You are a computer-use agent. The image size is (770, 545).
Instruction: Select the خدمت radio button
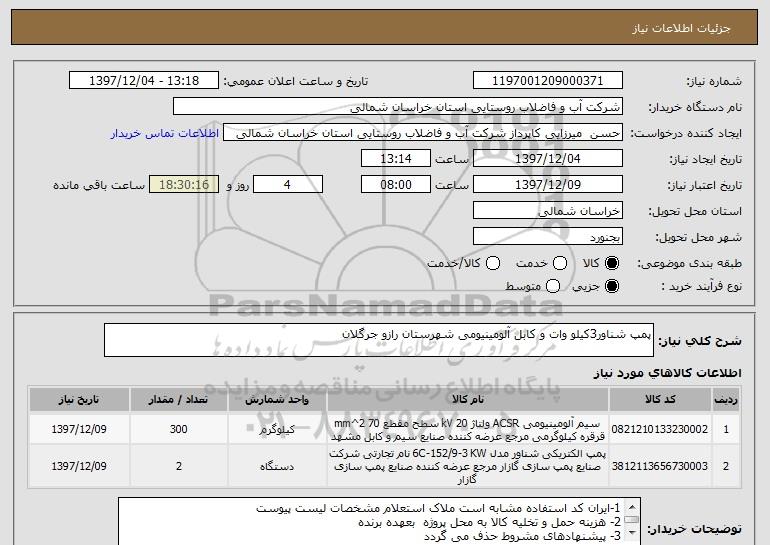[560, 264]
